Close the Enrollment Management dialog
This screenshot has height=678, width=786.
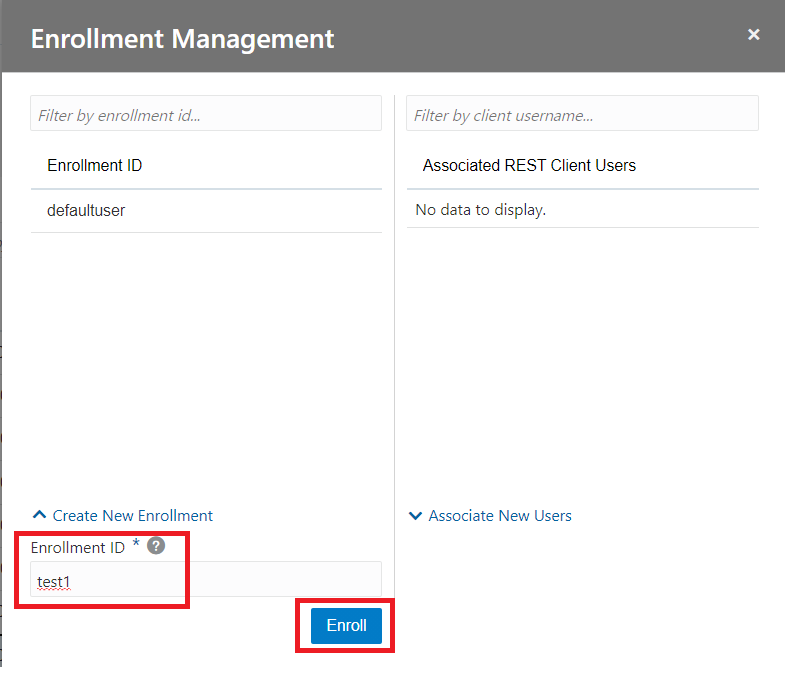[x=753, y=35]
